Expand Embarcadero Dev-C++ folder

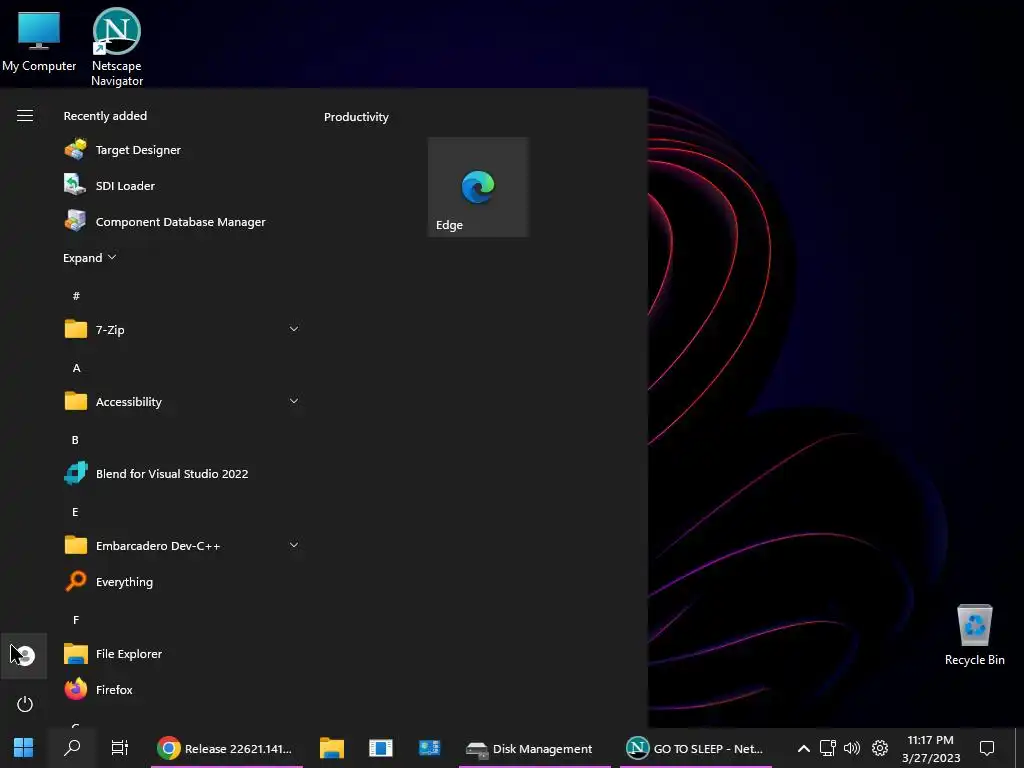coord(183,545)
